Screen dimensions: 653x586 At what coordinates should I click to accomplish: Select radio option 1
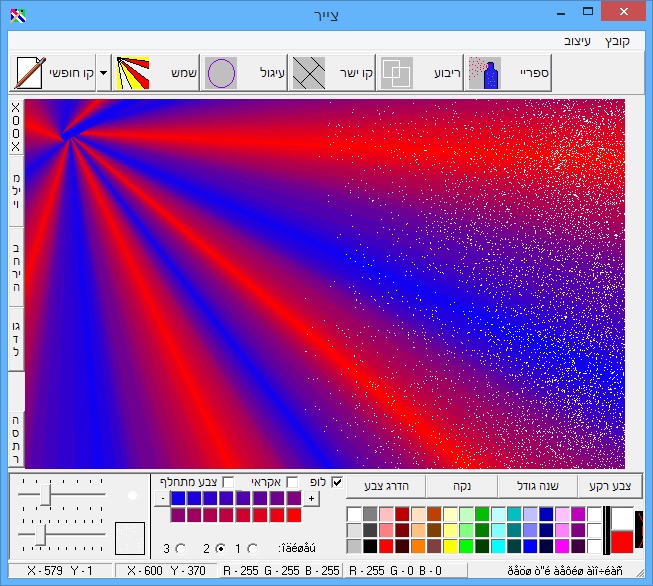pos(252,549)
